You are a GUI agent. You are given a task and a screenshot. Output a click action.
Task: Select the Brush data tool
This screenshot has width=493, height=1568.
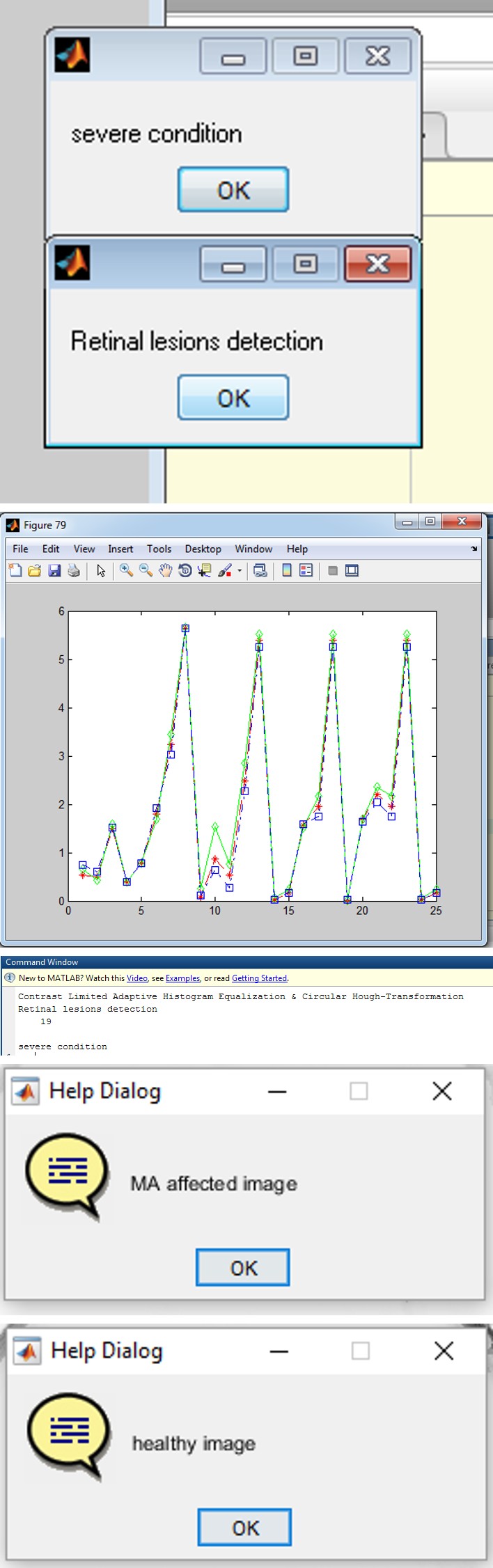click(x=224, y=571)
